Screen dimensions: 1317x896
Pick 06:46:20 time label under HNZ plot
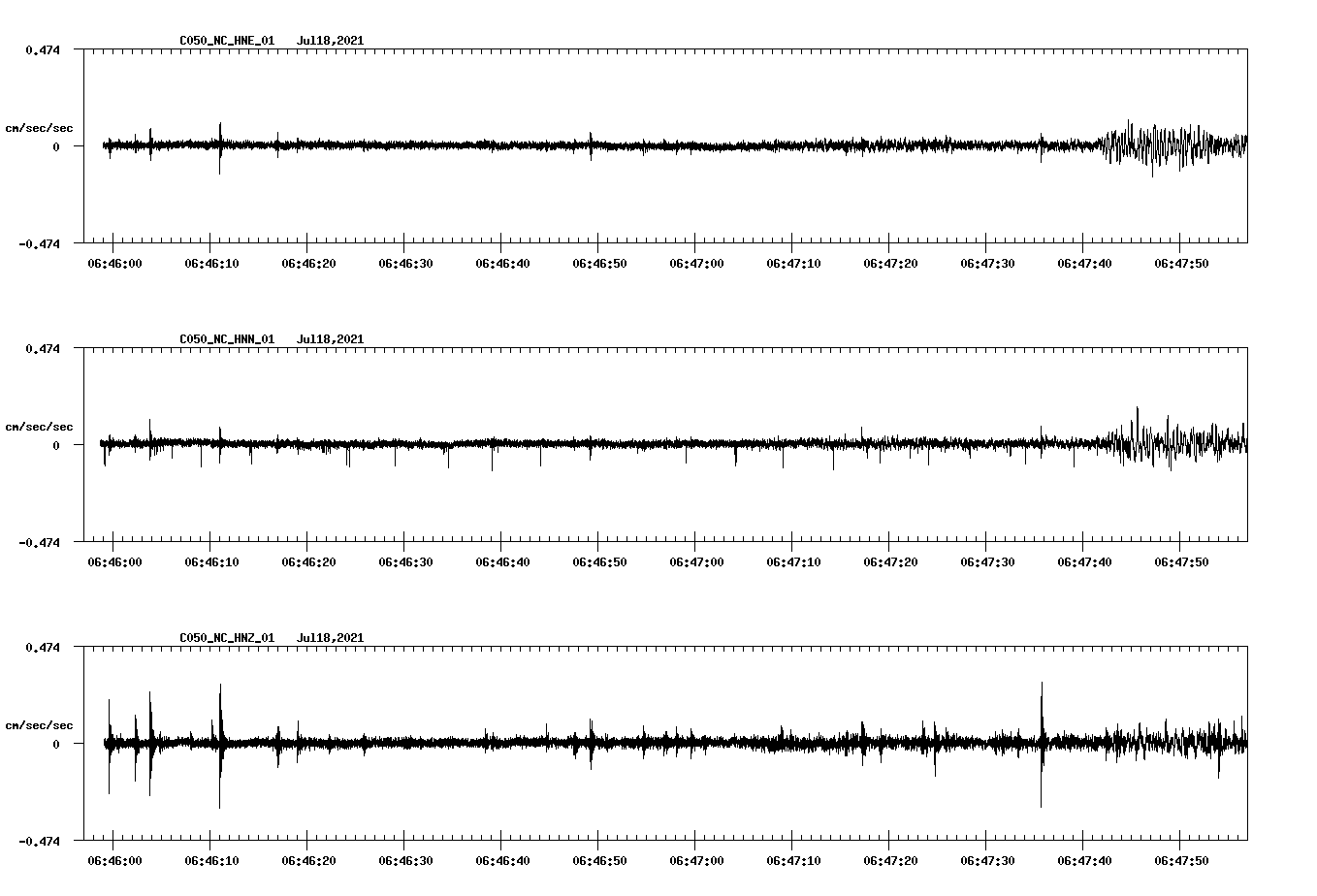click(x=308, y=861)
